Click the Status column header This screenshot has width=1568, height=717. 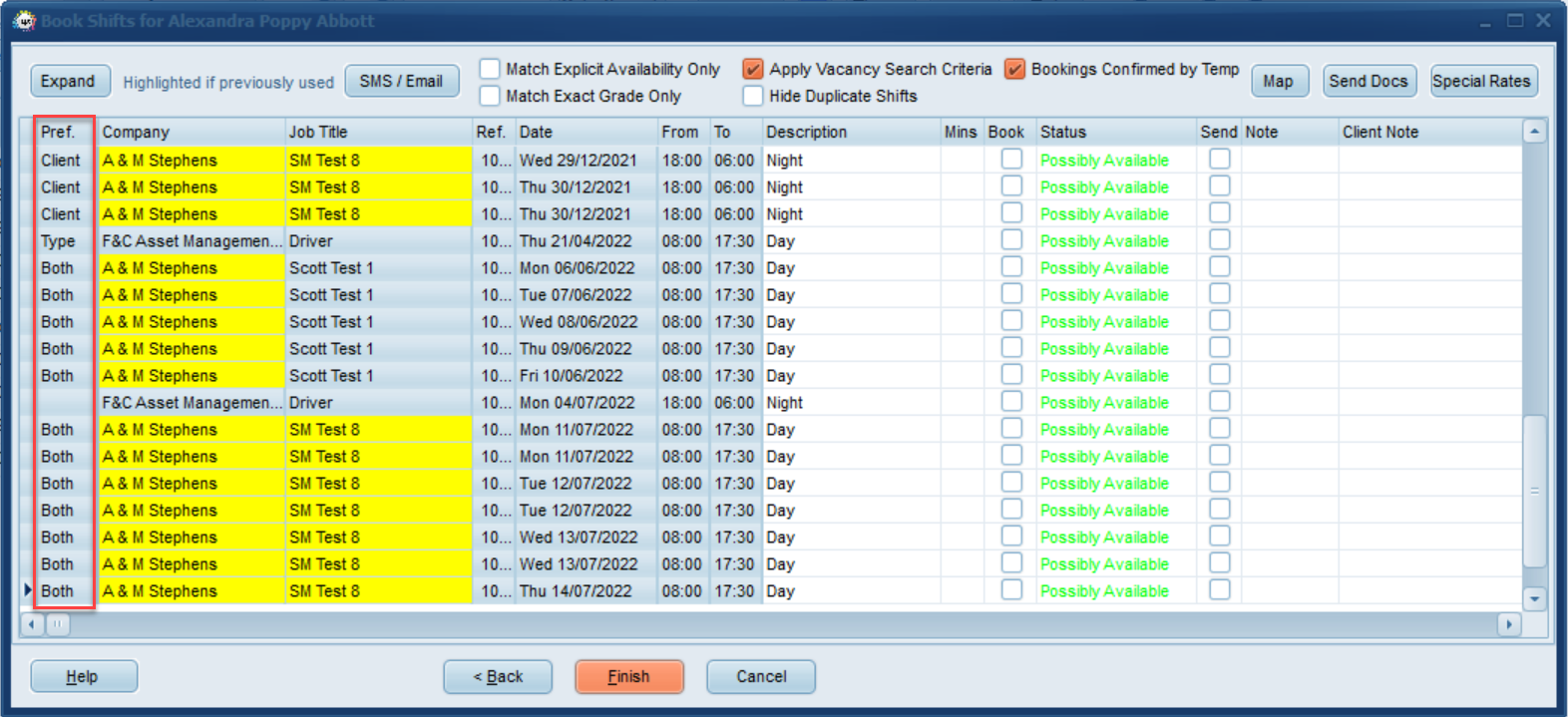[x=1116, y=132]
